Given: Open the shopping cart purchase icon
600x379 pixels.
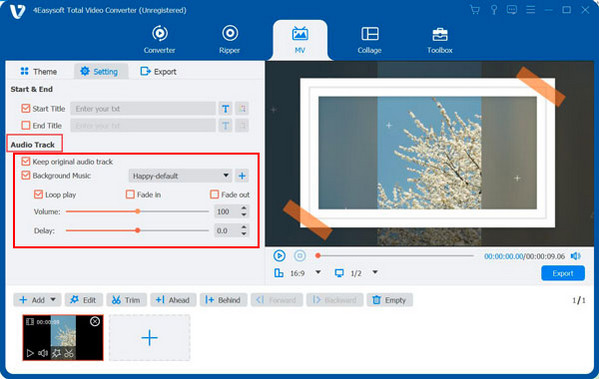Looking at the screenshot, I should 475,10.
